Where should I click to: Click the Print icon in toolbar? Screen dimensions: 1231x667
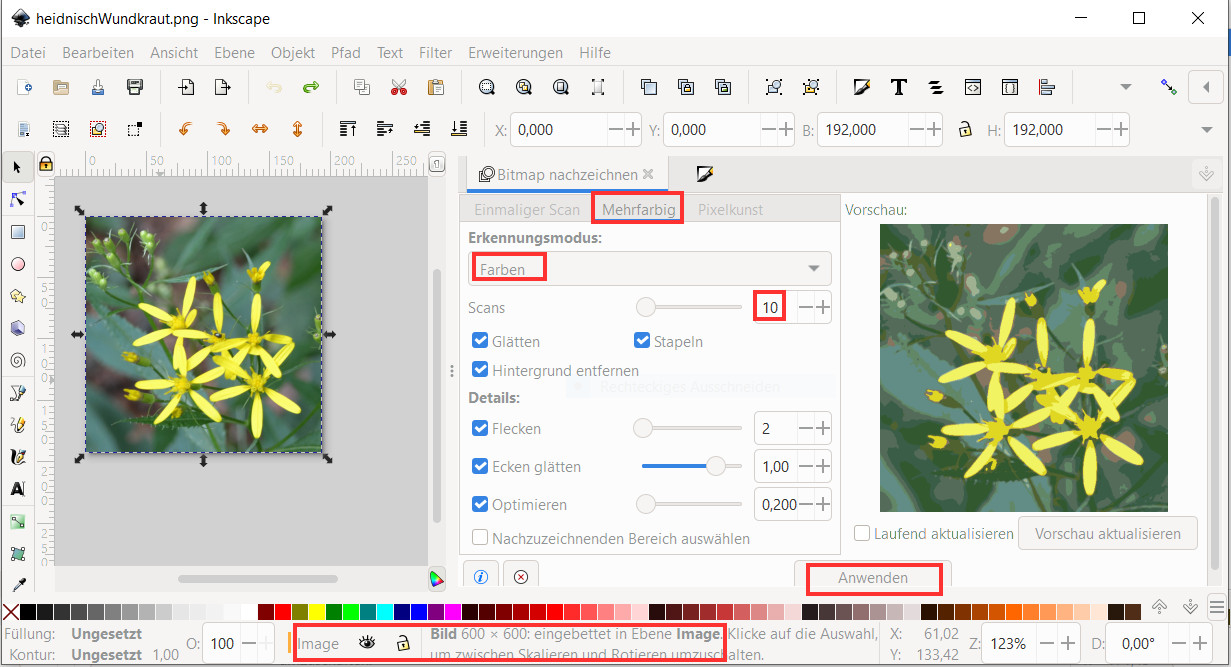pos(98,87)
